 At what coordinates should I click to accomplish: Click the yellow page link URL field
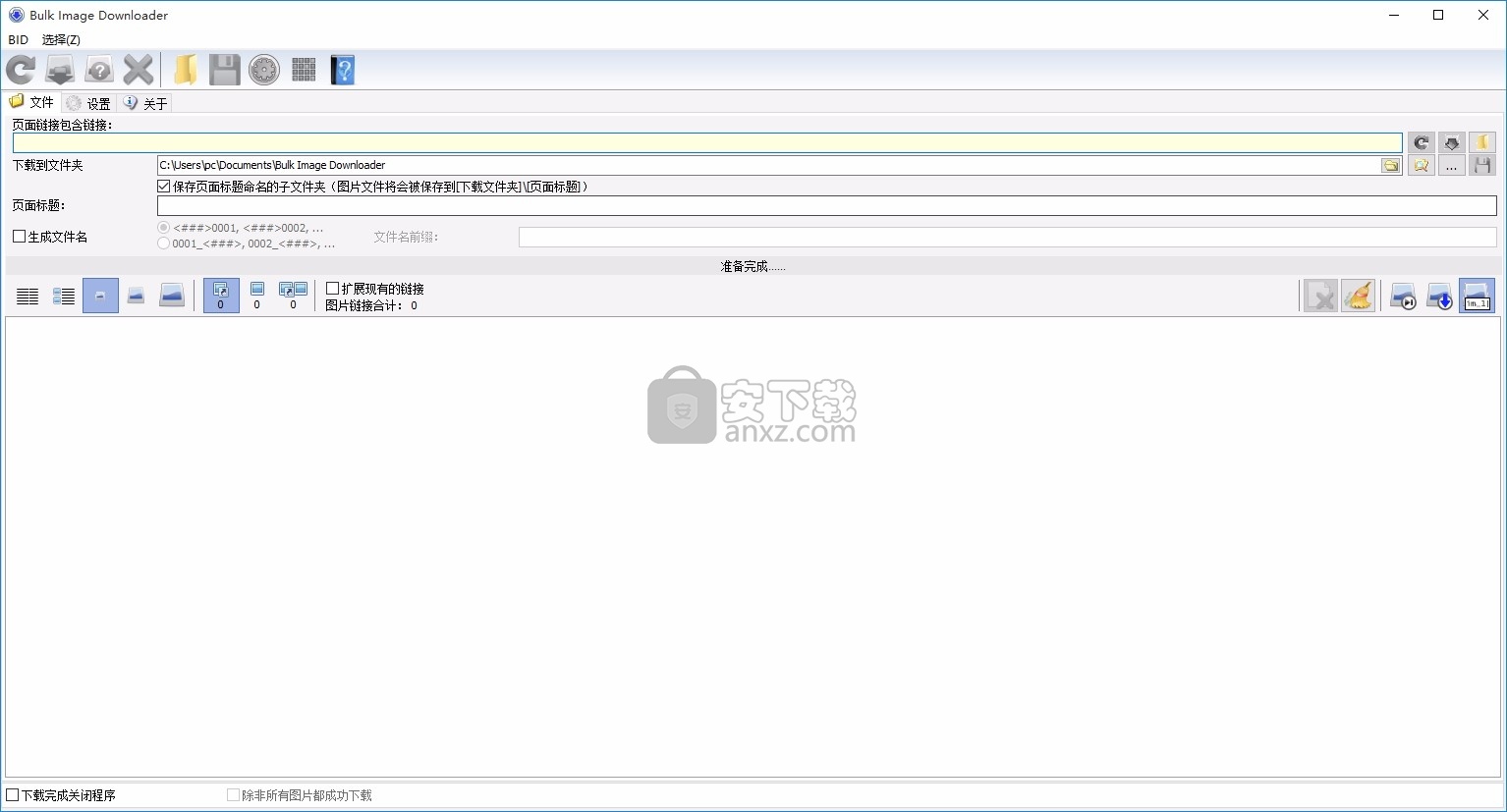pos(707,143)
